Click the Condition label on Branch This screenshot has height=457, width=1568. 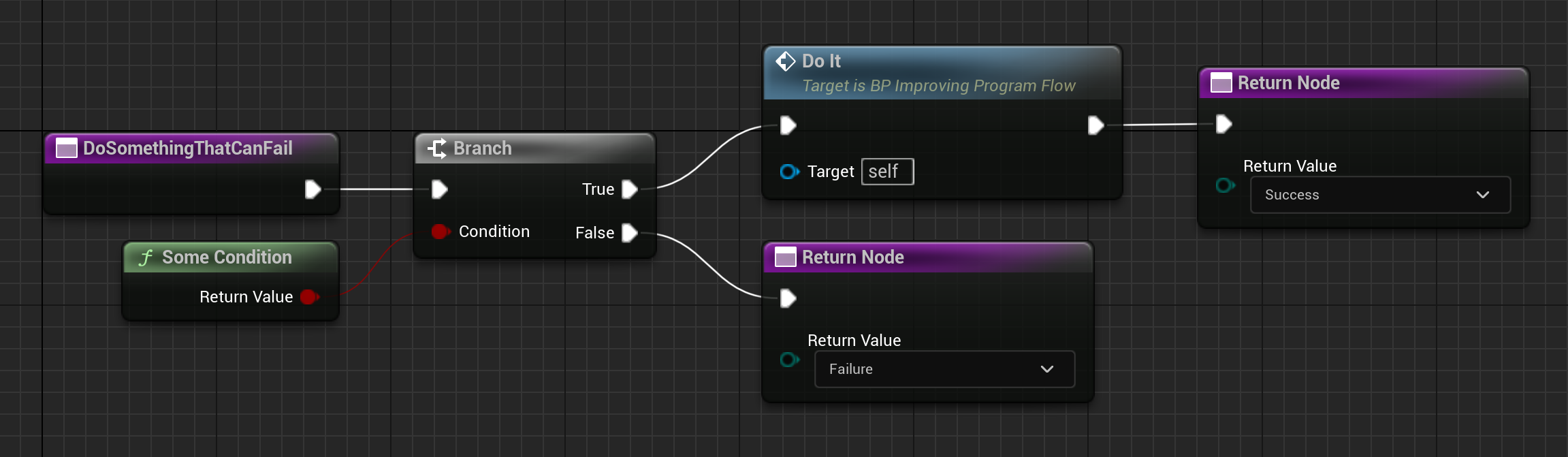pos(494,232)
